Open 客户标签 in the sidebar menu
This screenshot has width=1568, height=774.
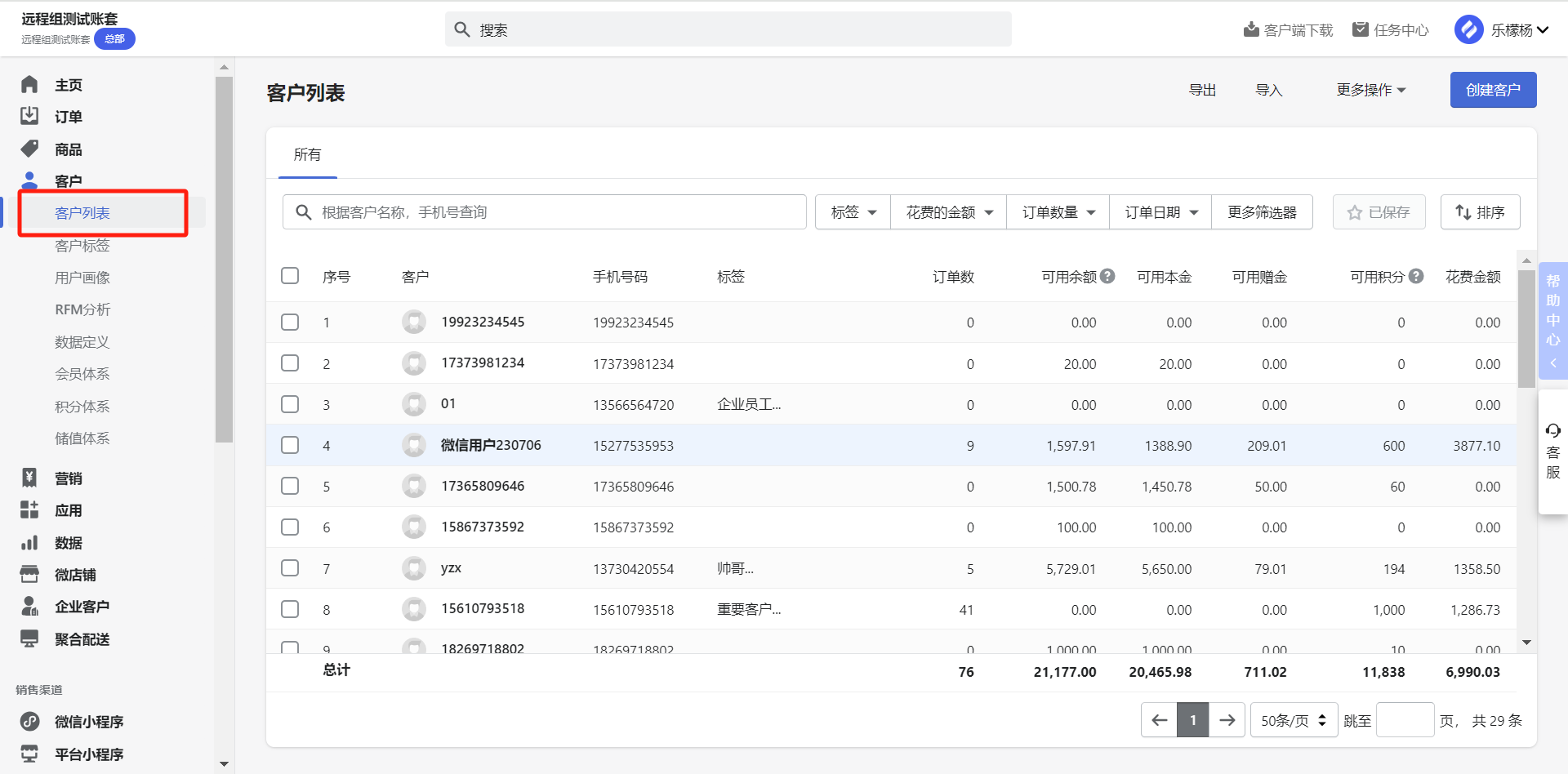point(82,246)
